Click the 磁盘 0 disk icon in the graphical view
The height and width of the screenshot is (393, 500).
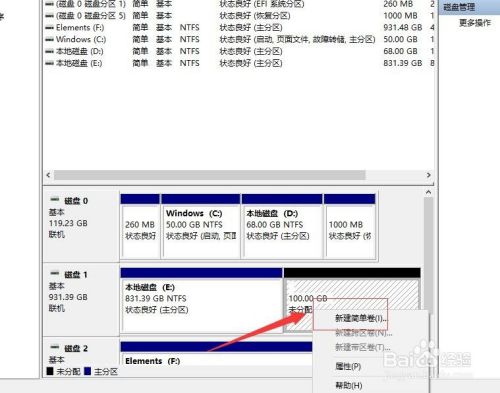(55, 200)
